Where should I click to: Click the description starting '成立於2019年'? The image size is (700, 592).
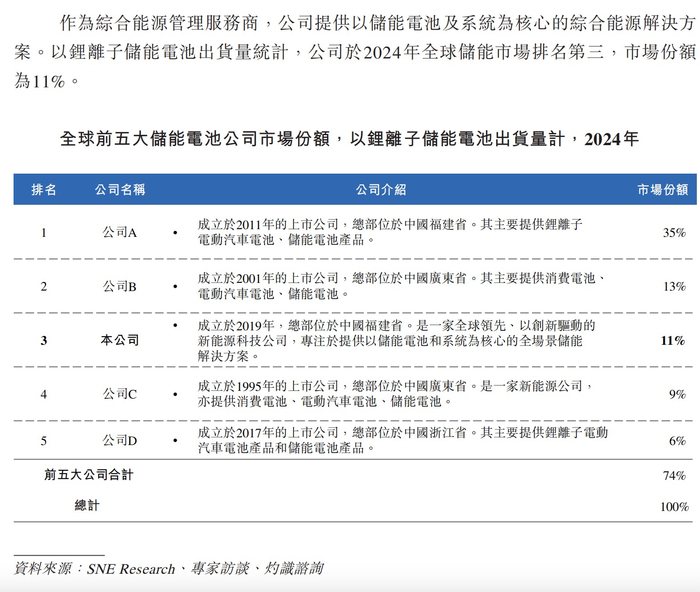396,341
